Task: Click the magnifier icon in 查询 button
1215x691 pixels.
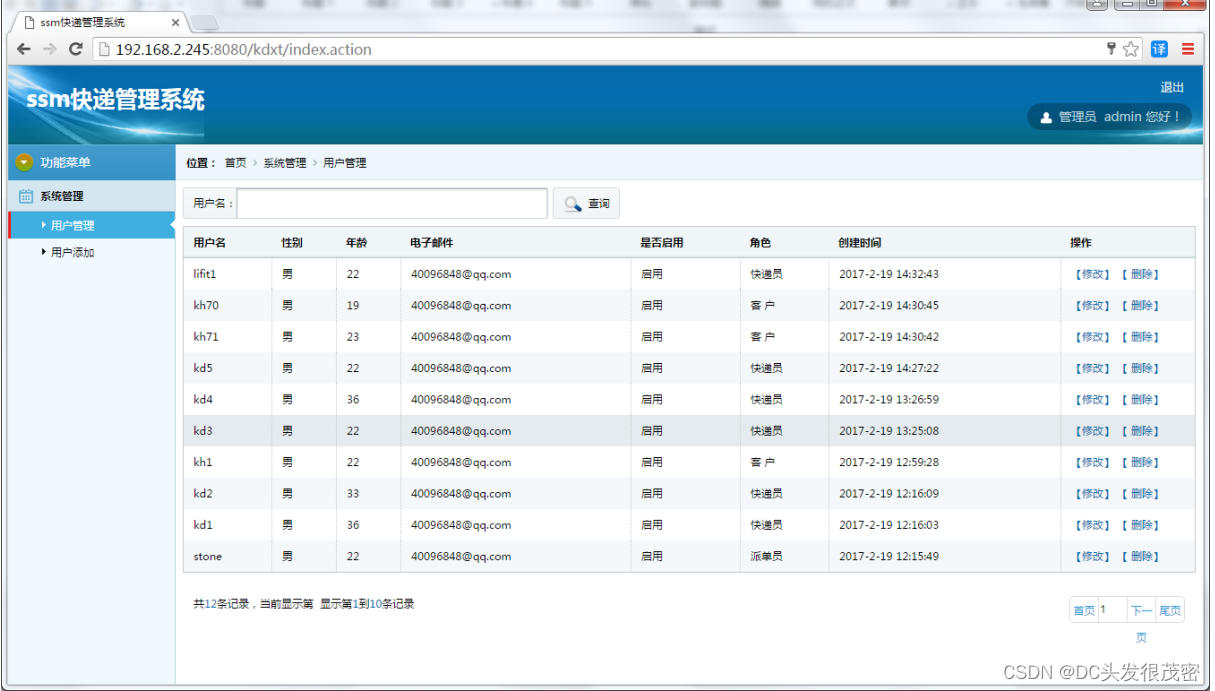Action: (572, 204)
